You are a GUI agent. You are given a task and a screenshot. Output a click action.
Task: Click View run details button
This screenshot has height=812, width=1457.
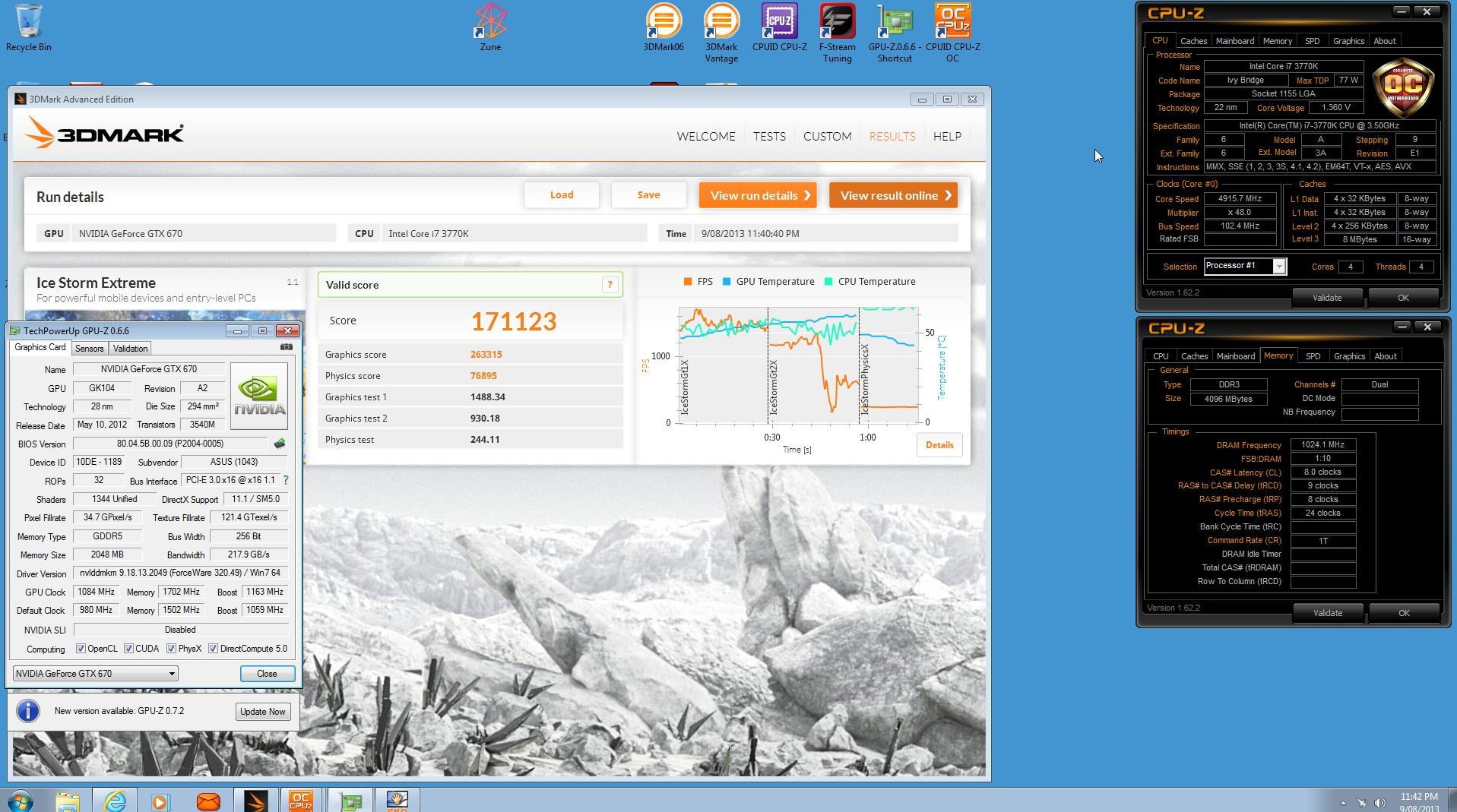[x=758, y=195]
